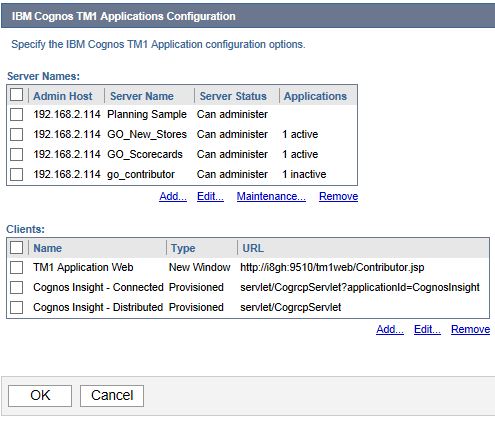Screen dimensions: 495x428
Task: Click the Contributor.jsp URL text
Action: click(x=332, y=267)
